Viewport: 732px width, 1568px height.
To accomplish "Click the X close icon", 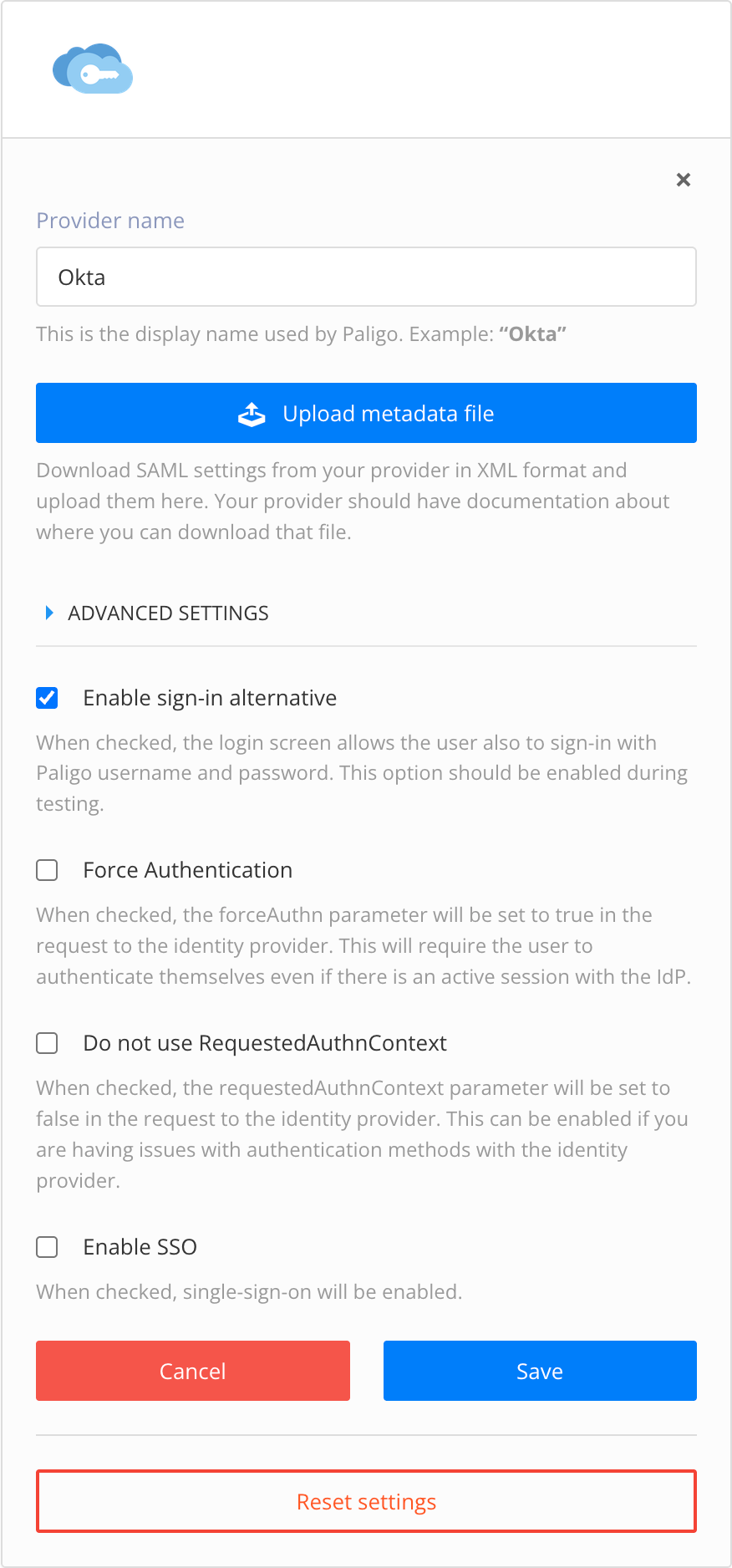I will coord(684,180).
